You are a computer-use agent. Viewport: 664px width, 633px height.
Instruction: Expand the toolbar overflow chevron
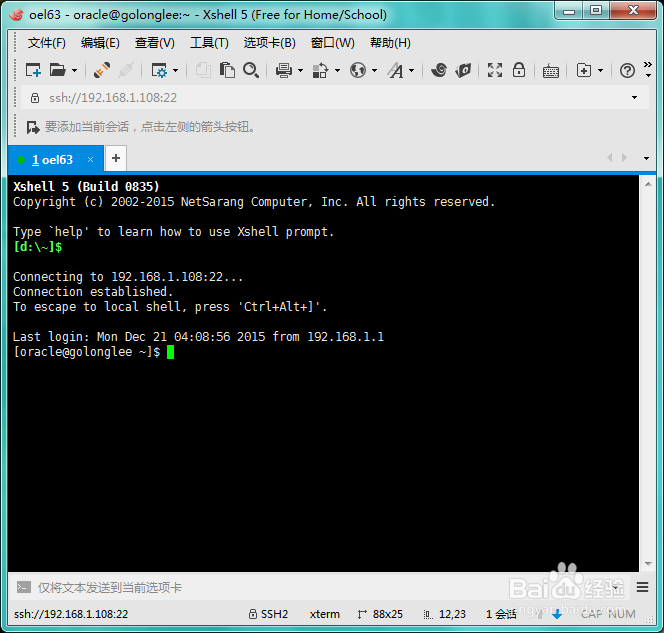tap(648, 69)
